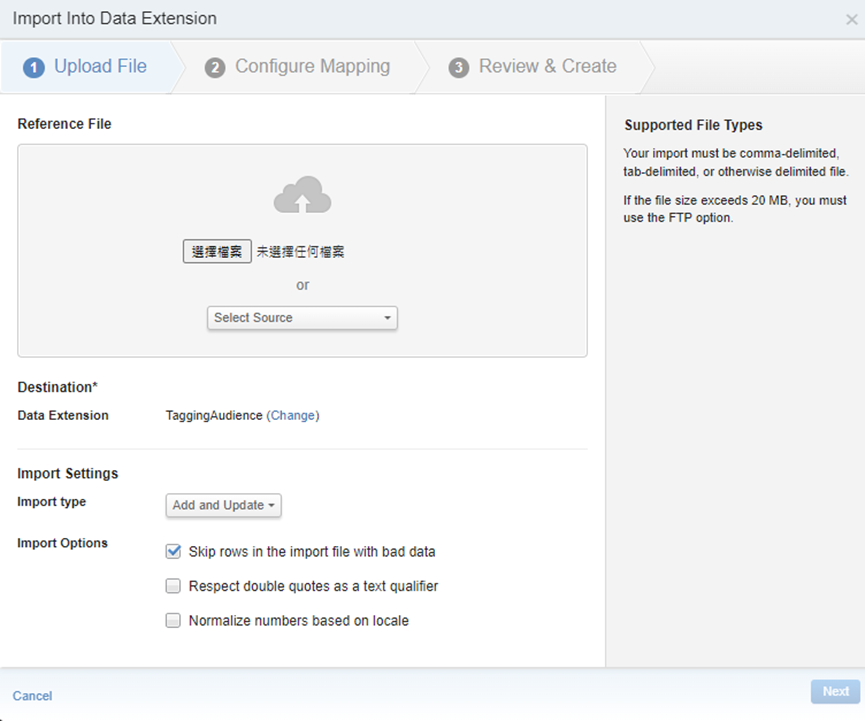The height and width of the screenshot is (721, 865).
Task: Click the 未選擇任何檔案 file status text
Action: tap(300, 252)
